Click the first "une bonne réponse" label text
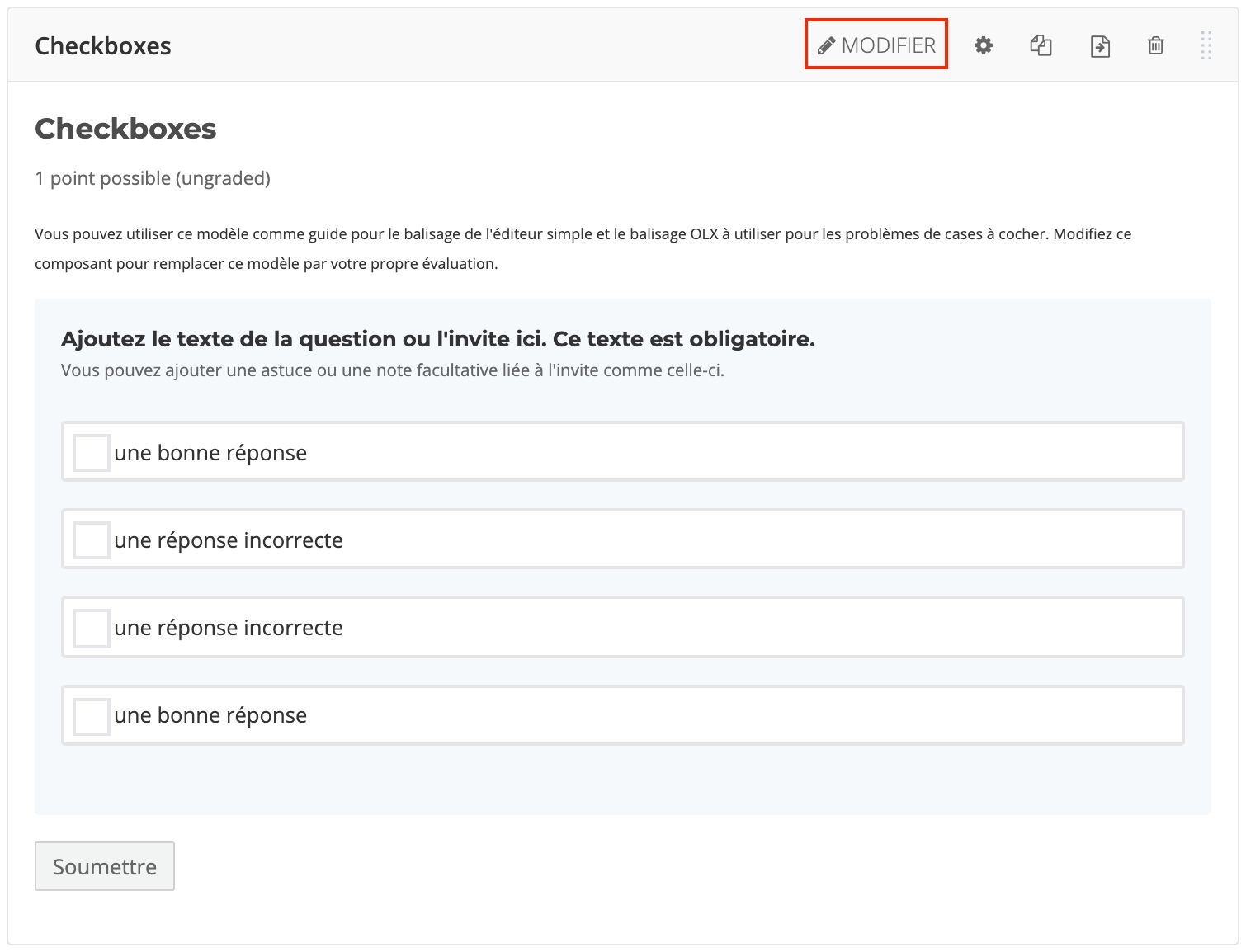 (x=210, y=453)
